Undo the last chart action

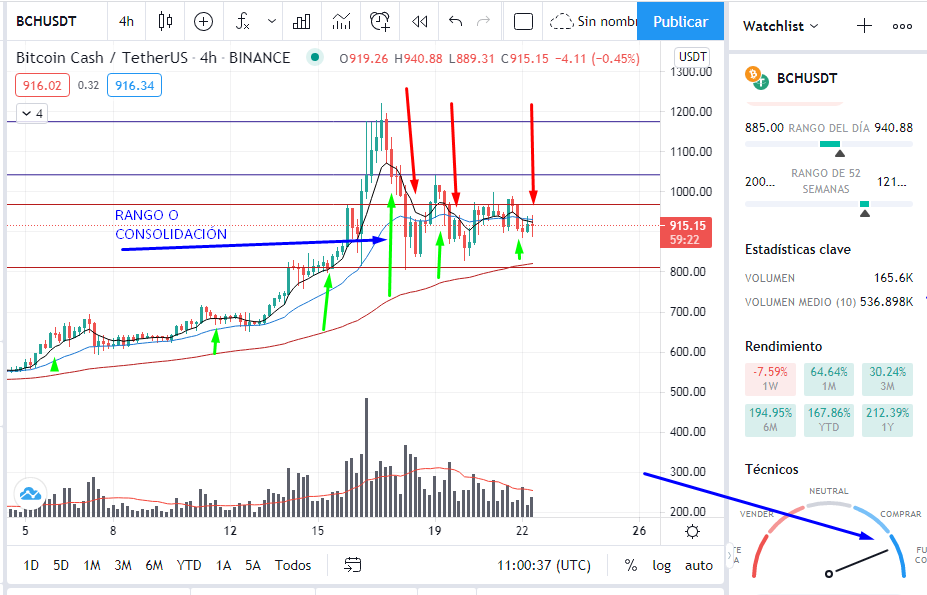(455, 22)
